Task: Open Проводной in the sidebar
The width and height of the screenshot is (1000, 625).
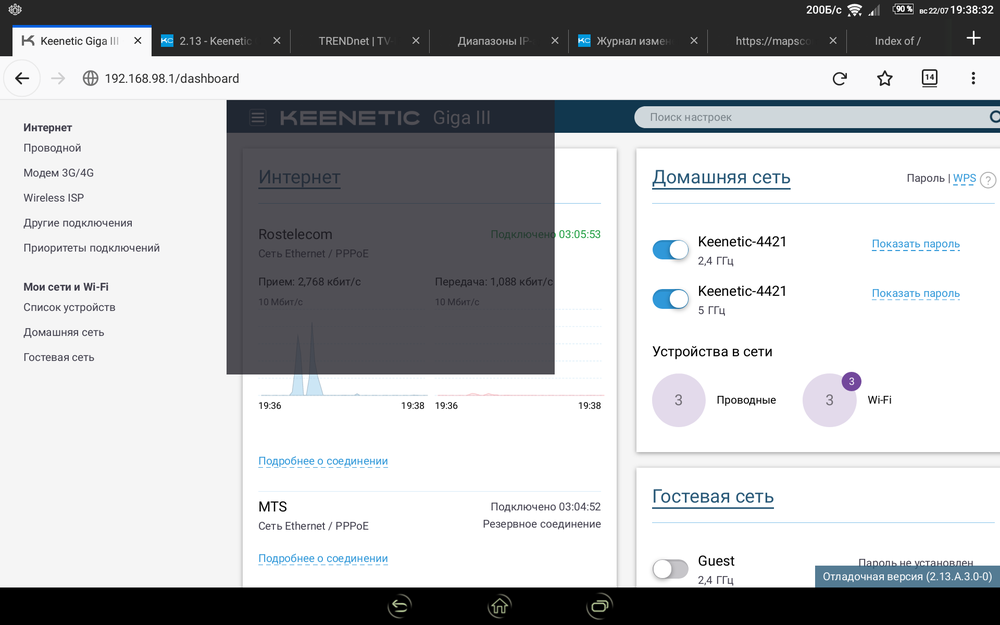Action: (x=52, y=148)
